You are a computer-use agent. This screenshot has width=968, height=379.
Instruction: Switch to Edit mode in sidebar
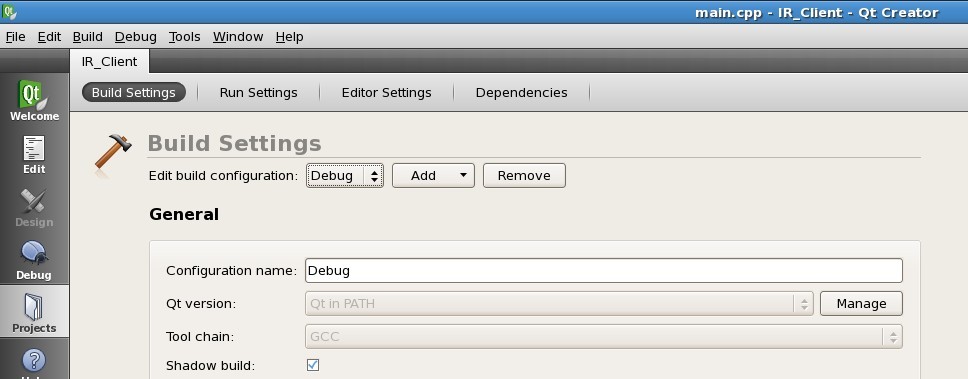click(34, 148)
